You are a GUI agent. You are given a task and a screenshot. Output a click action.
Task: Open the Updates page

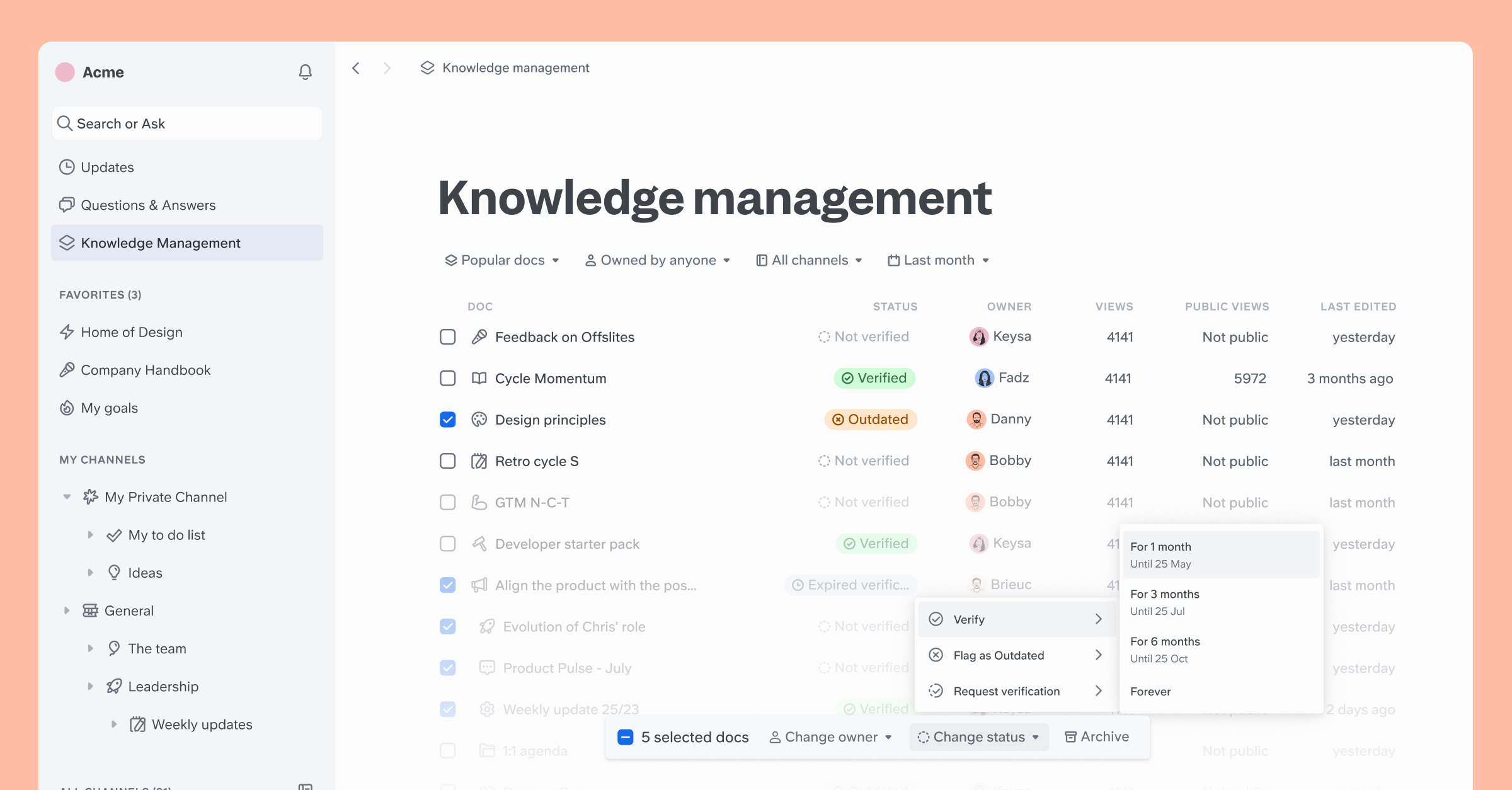tap(187, 167)
